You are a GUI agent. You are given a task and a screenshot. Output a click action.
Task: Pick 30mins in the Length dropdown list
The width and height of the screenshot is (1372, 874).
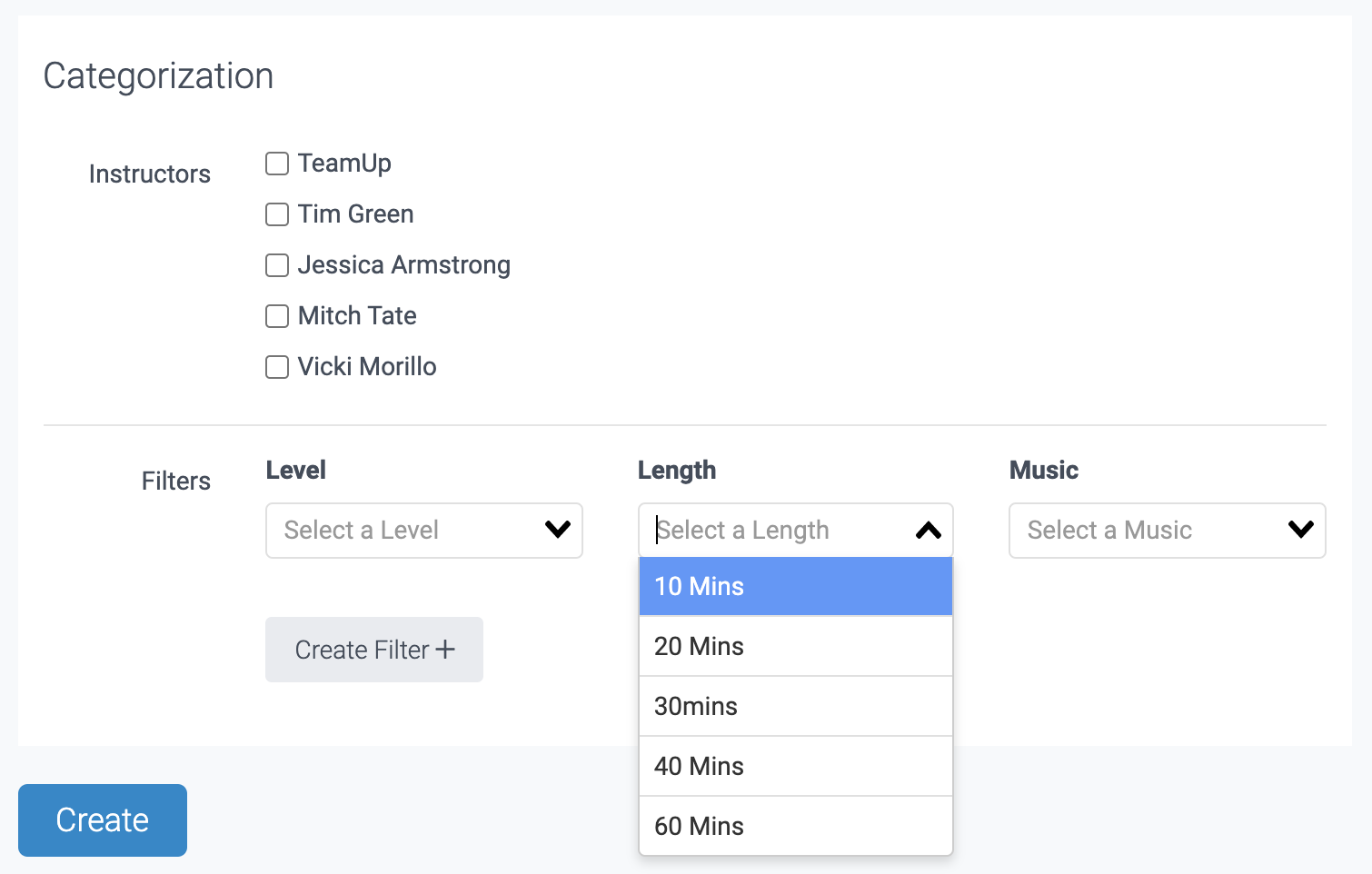795,706
